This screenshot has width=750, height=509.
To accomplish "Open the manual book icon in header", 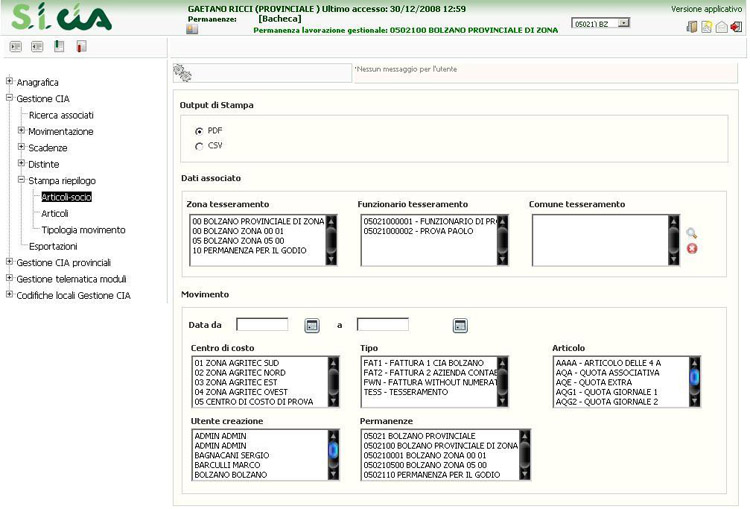I will click(692, 27).
